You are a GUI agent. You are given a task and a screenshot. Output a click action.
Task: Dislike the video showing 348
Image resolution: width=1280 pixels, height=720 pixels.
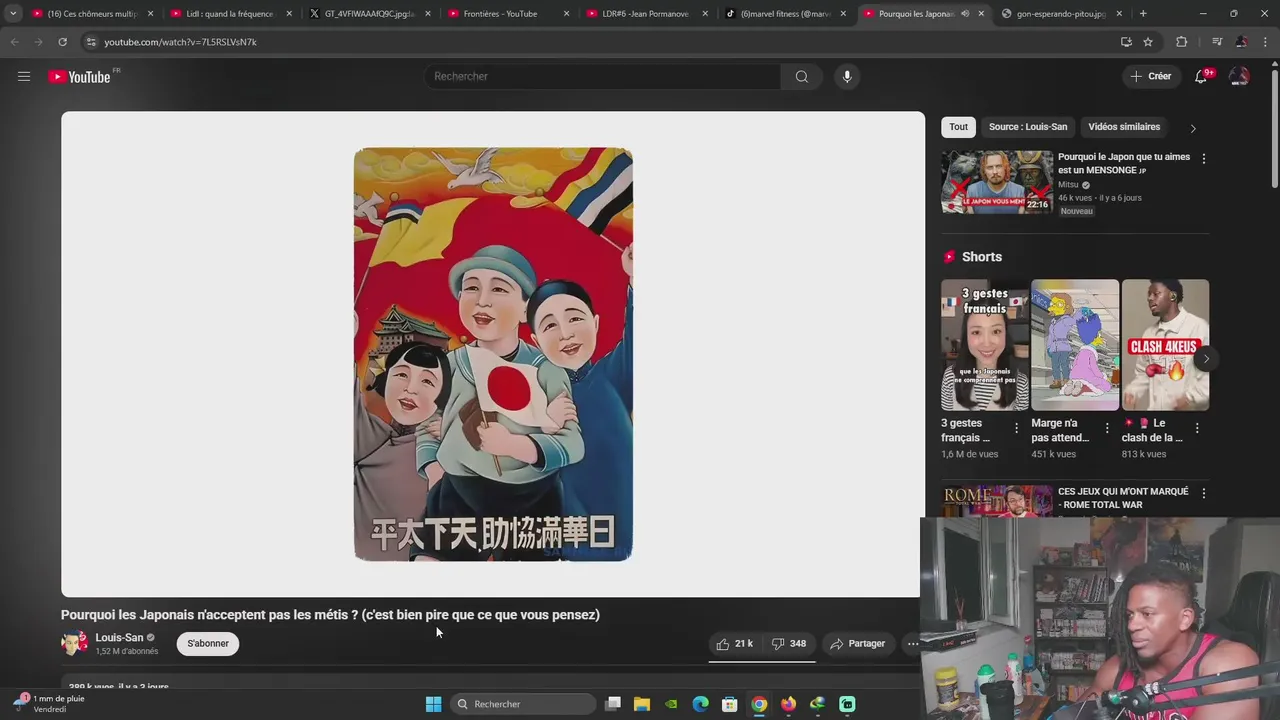[789, 644]
